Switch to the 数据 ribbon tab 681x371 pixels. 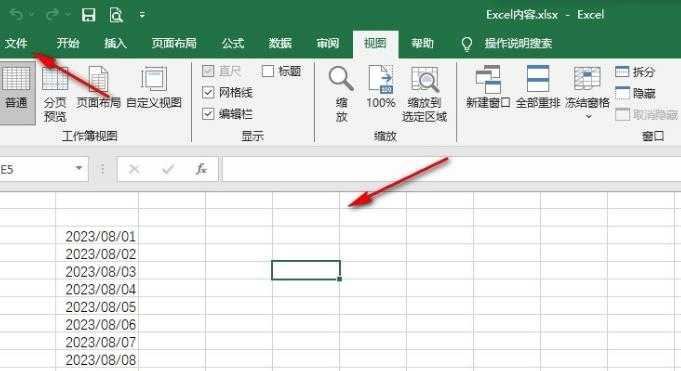[280, 43]
